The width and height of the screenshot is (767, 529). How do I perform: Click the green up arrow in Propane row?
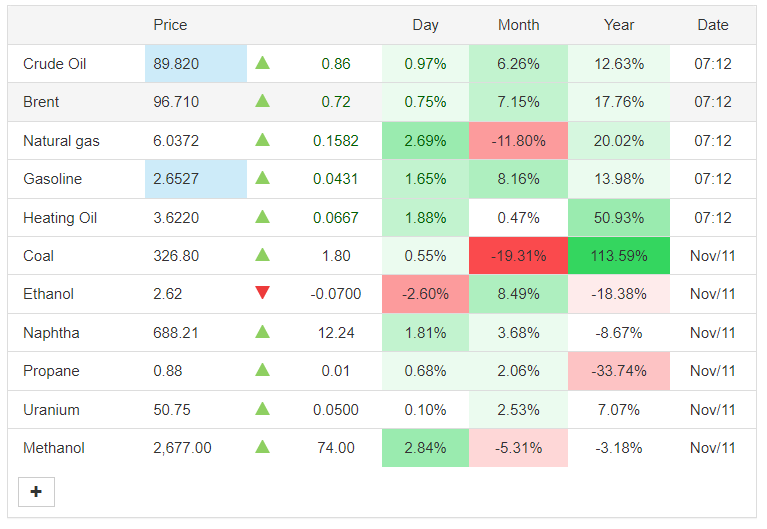pos(263,370)
